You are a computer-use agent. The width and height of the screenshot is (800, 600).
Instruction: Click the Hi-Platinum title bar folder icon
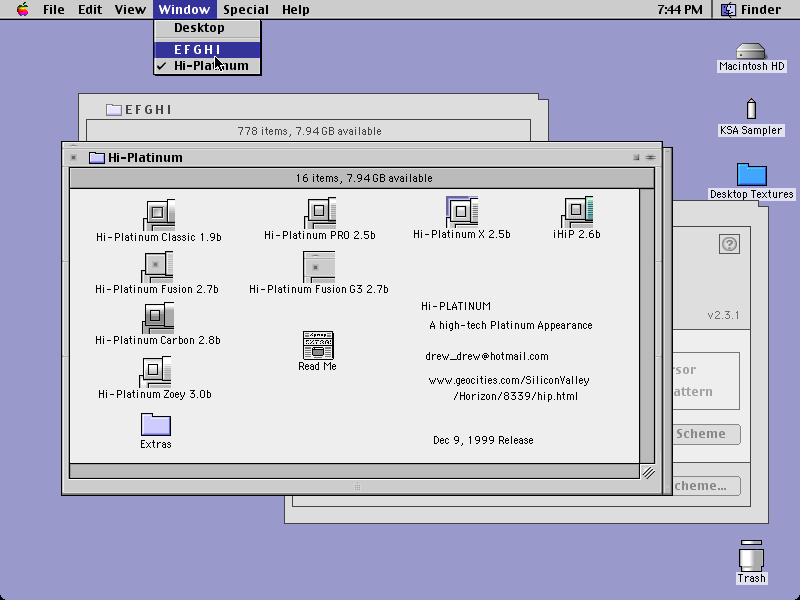[96, 158]
